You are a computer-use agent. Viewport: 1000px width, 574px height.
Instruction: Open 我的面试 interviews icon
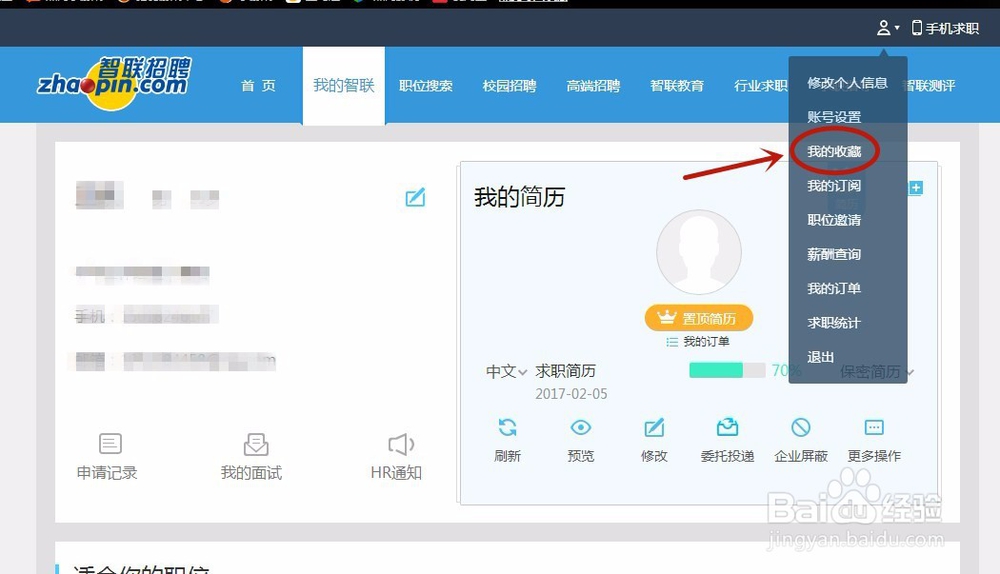[x=251, y=456]
